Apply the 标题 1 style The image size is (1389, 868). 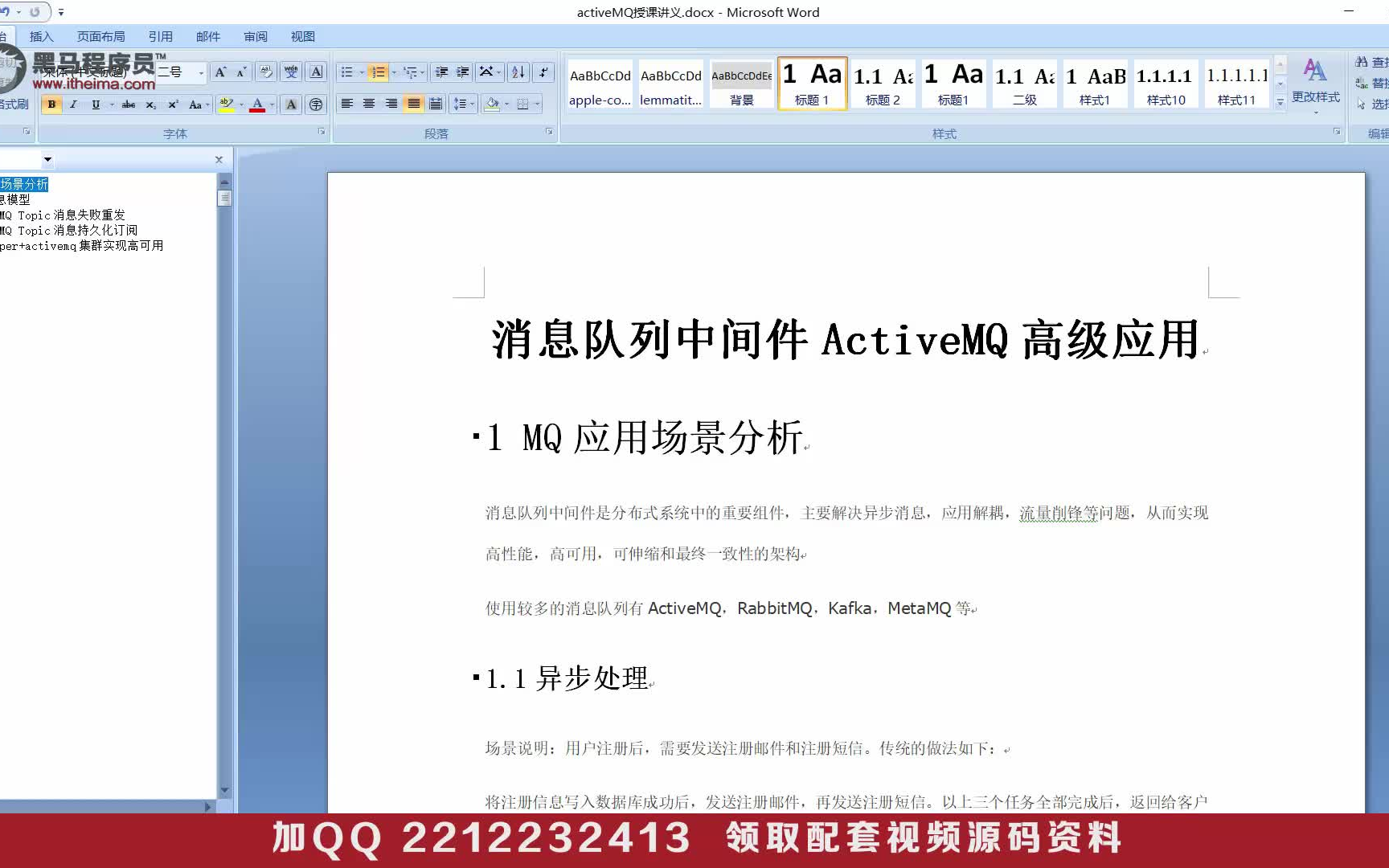pyautogui.click(x=812, y=83)
